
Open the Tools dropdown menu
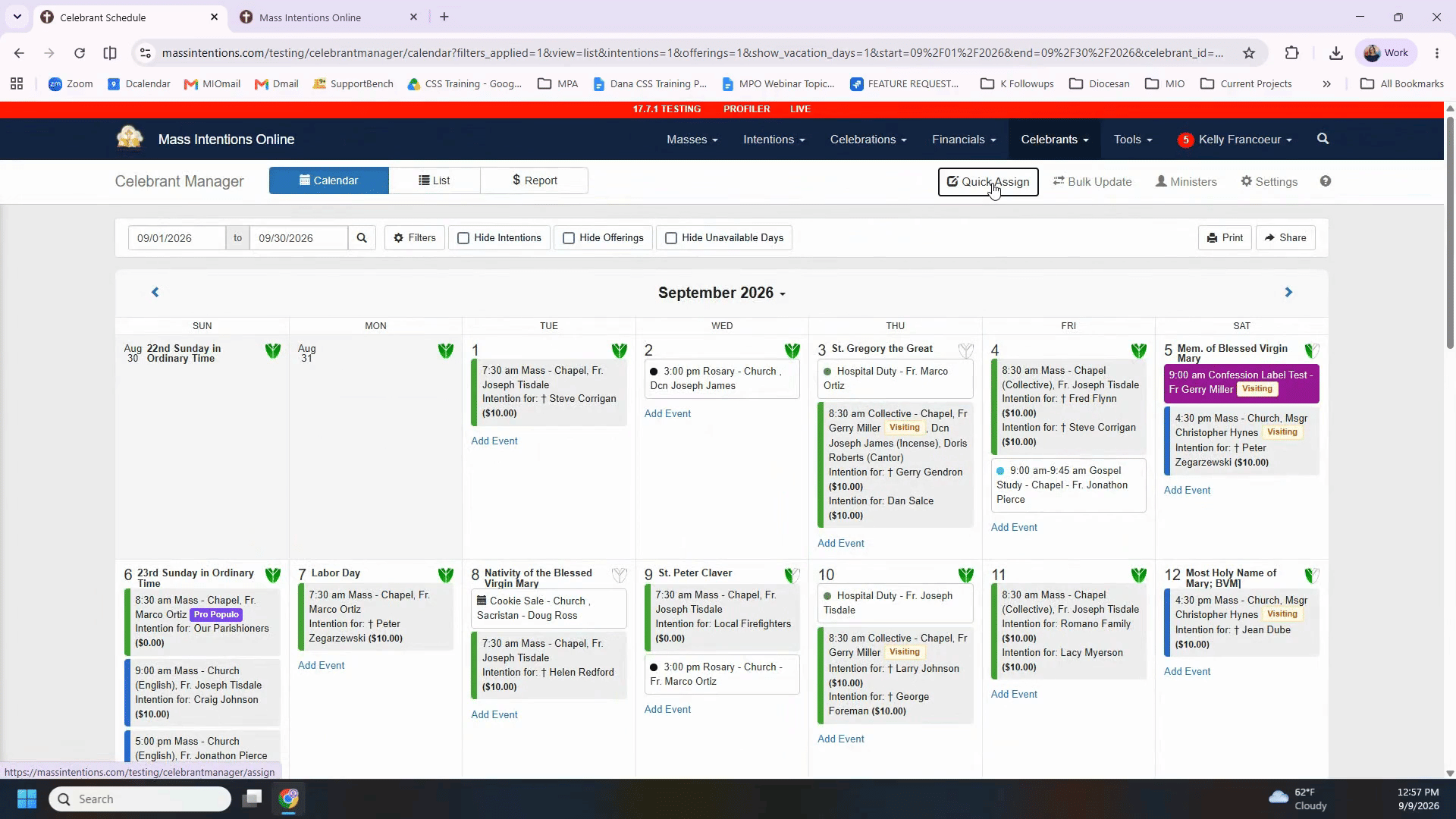[1132, 140]
